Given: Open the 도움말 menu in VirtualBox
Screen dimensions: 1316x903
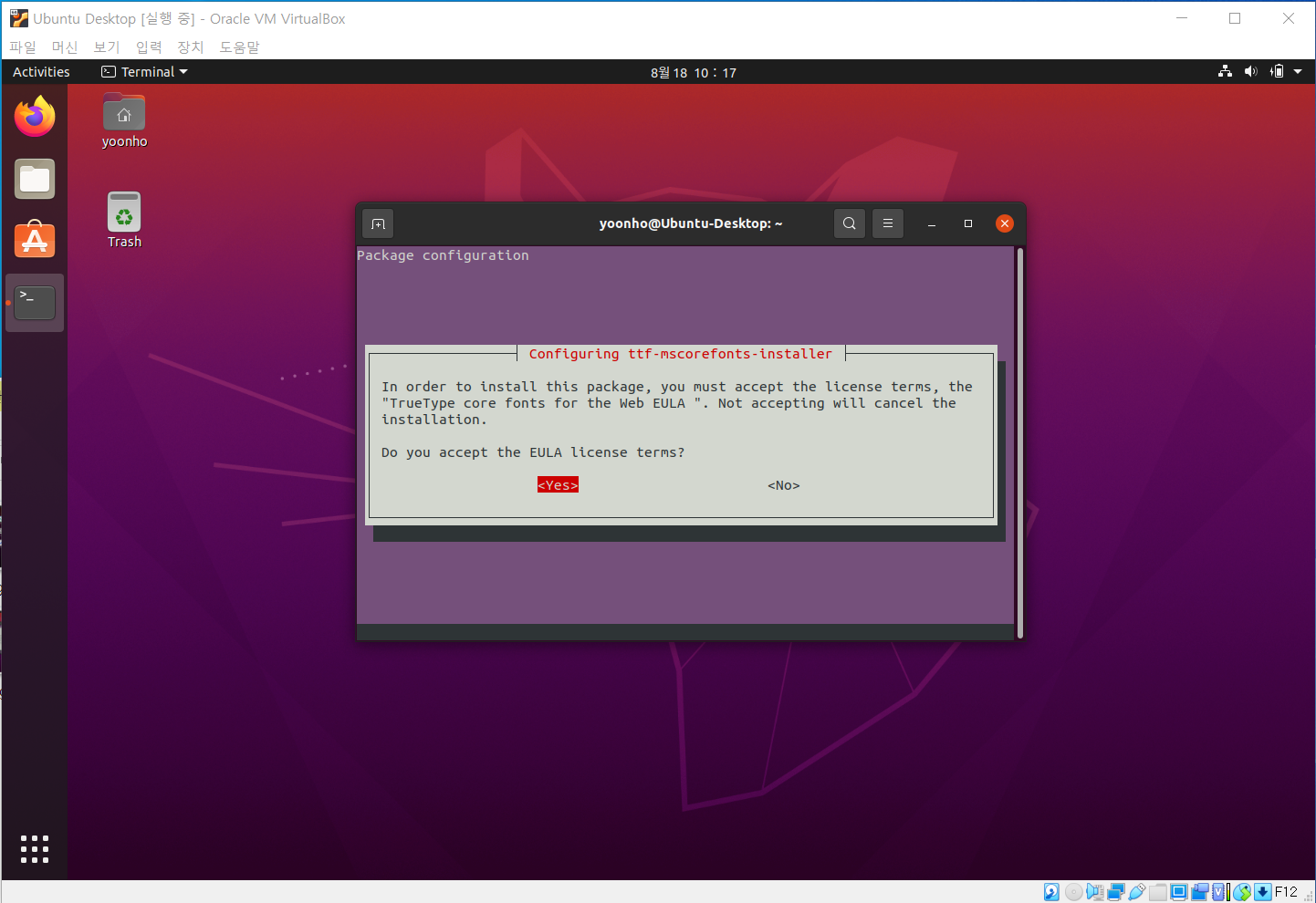Looking at the screenshot, I should click(x=239, y=47).
